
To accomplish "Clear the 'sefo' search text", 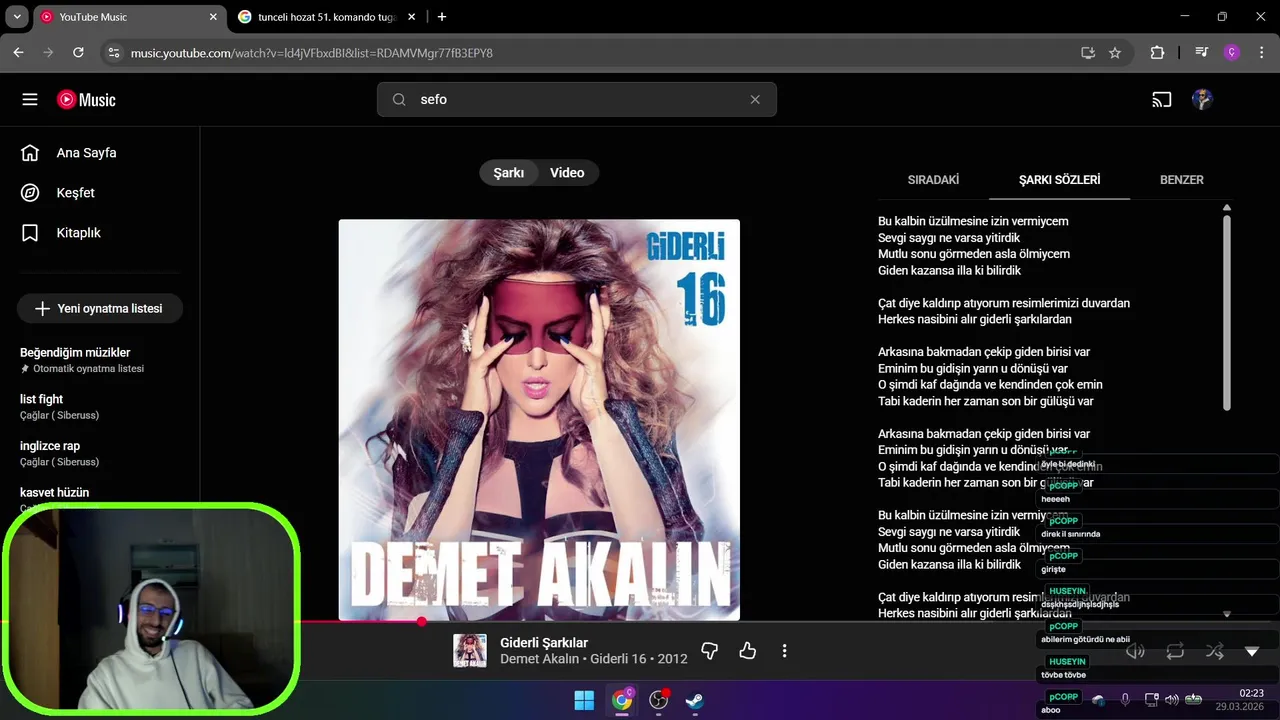I will coord(755,100).
